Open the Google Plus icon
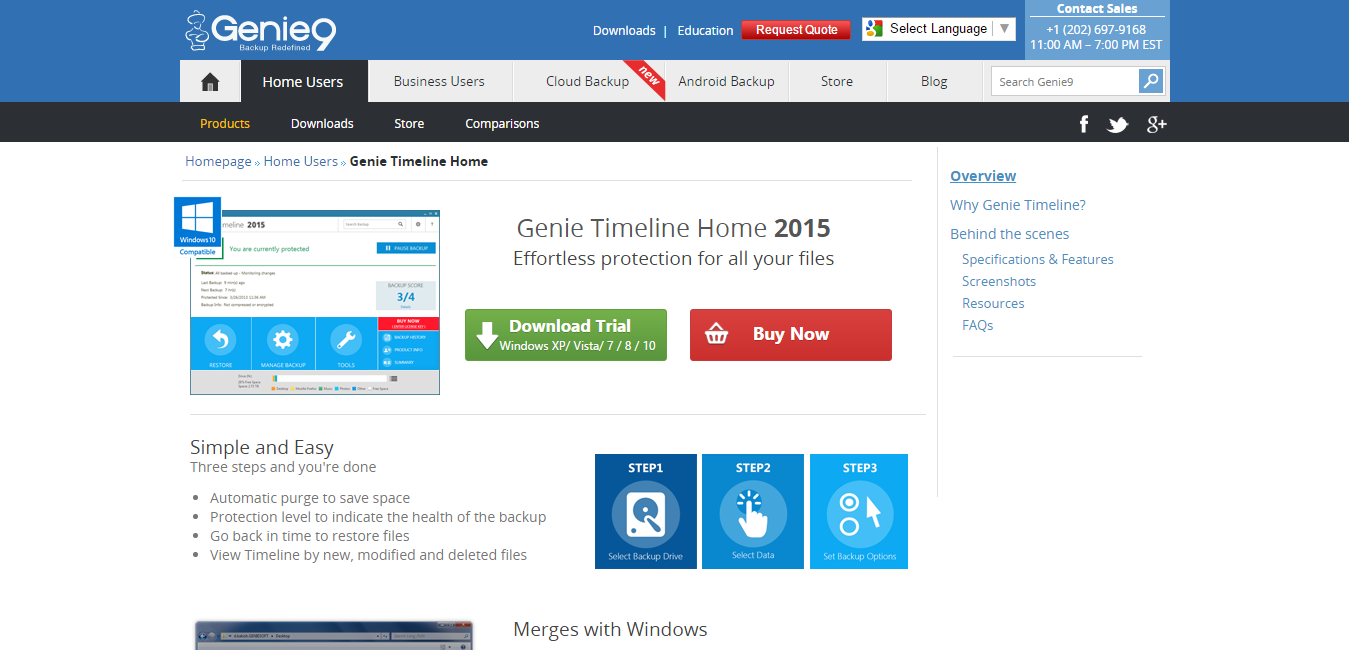 click(x=1156, y=124)
